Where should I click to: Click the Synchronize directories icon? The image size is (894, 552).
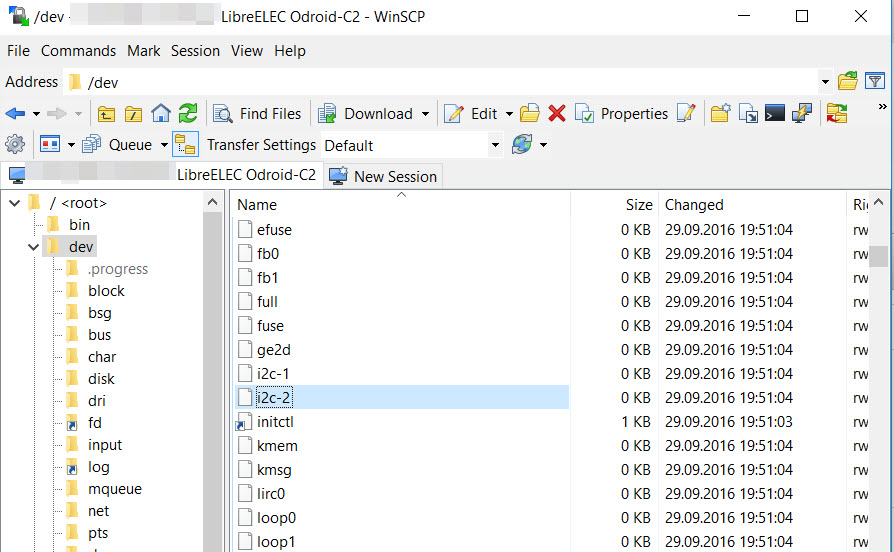tap(836, 114)
